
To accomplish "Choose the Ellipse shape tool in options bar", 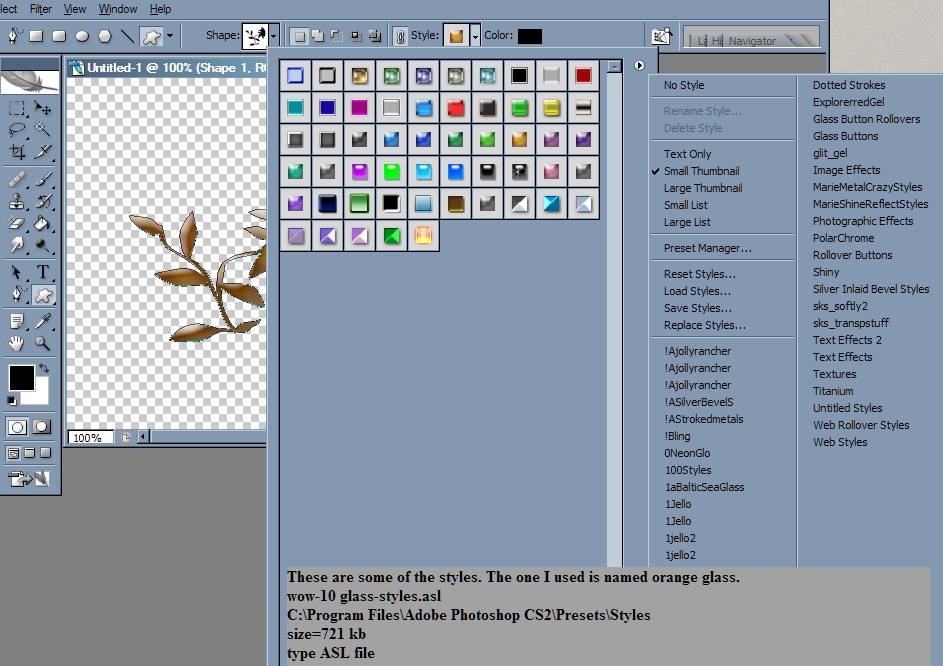I will 82,36.
